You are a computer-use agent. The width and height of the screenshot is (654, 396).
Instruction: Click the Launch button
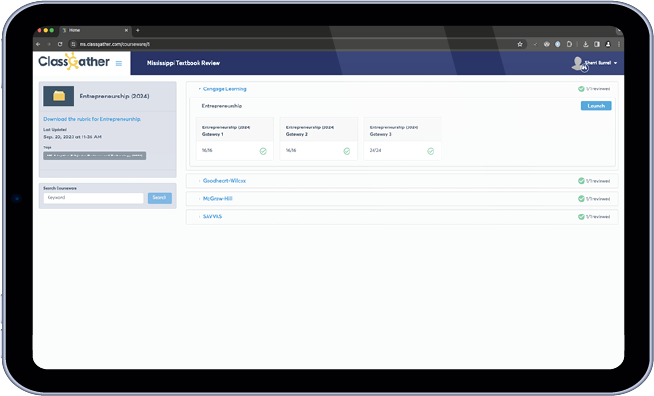(596, 106)
